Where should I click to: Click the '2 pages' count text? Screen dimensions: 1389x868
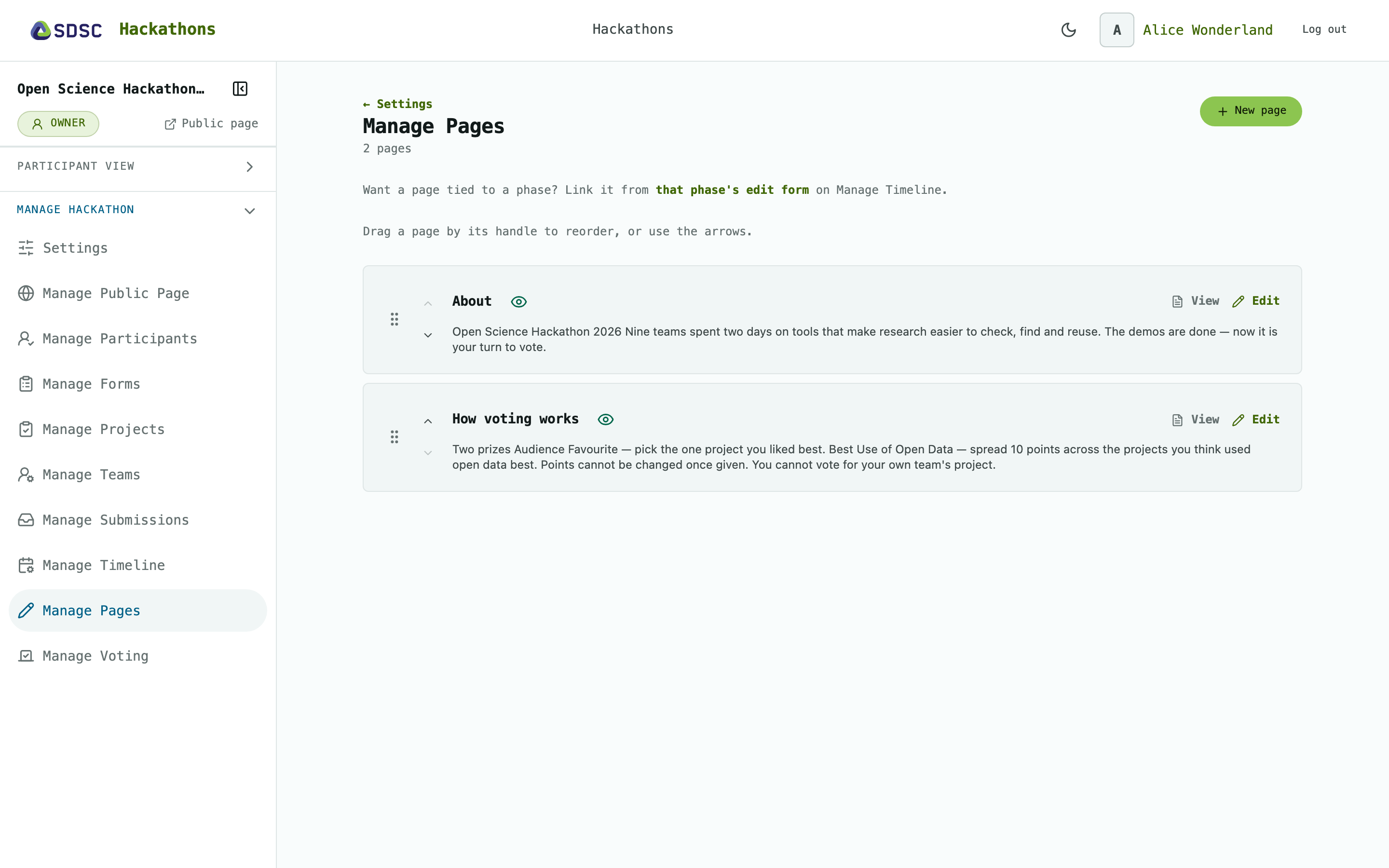[x=387, y=149]
